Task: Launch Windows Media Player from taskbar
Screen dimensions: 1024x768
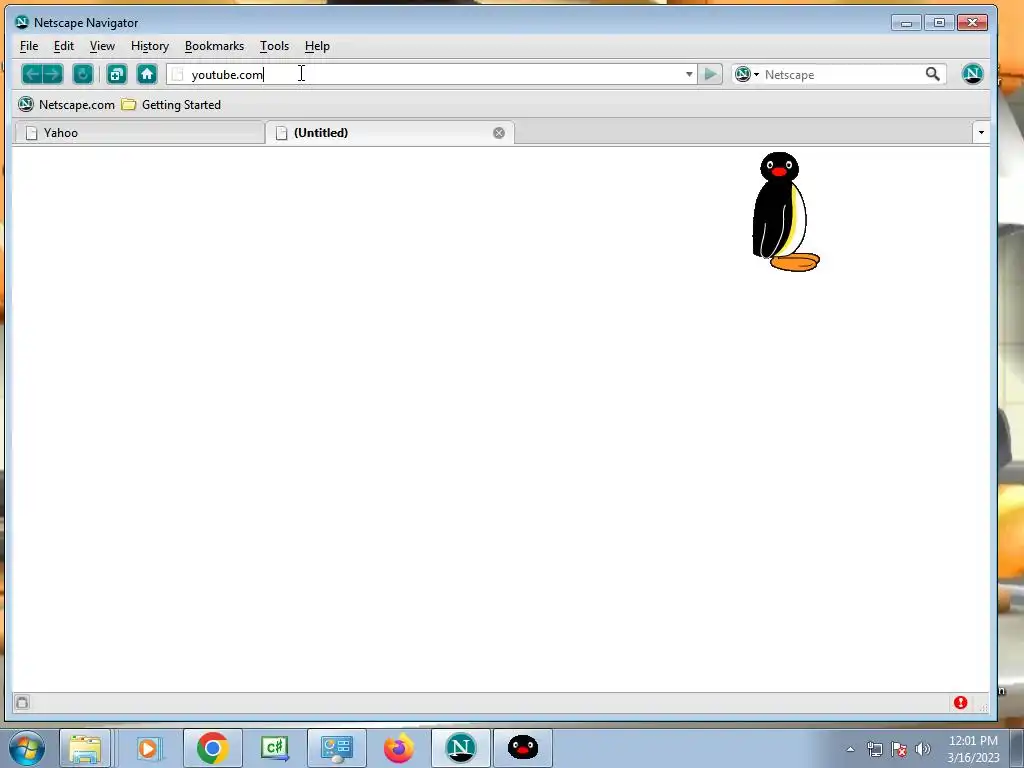Action: [x=148, y=748]
